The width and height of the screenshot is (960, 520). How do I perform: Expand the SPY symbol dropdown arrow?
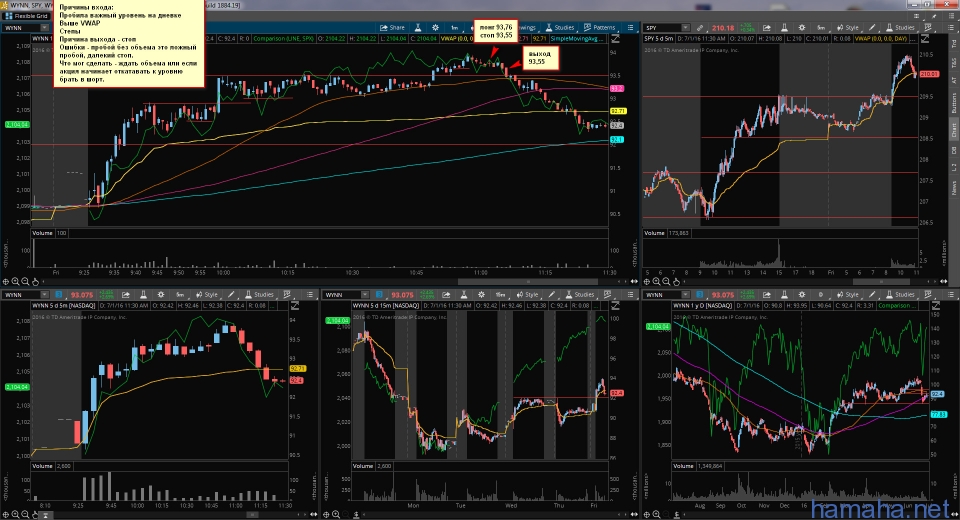click(686, 28)
